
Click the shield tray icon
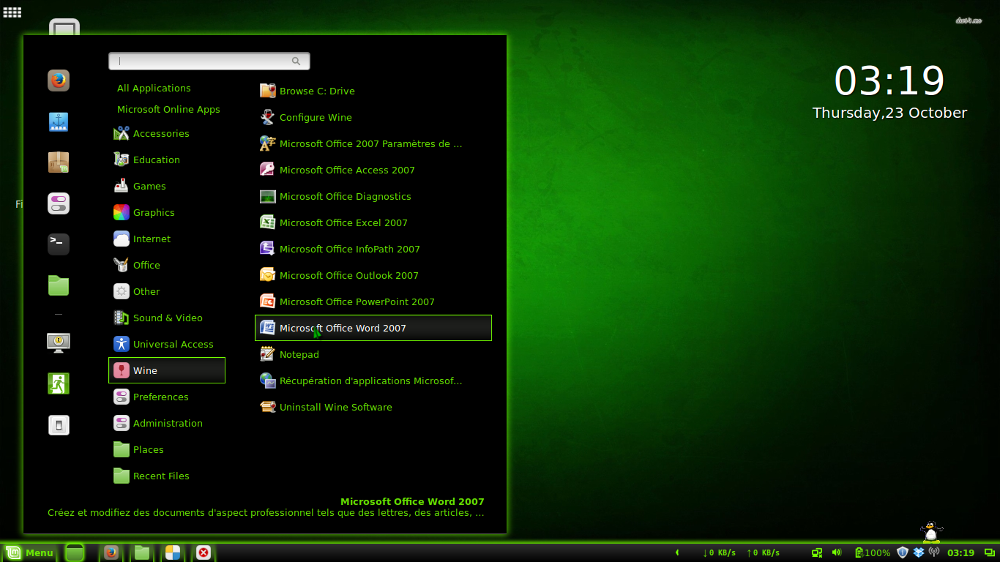[x=902, y=552]
